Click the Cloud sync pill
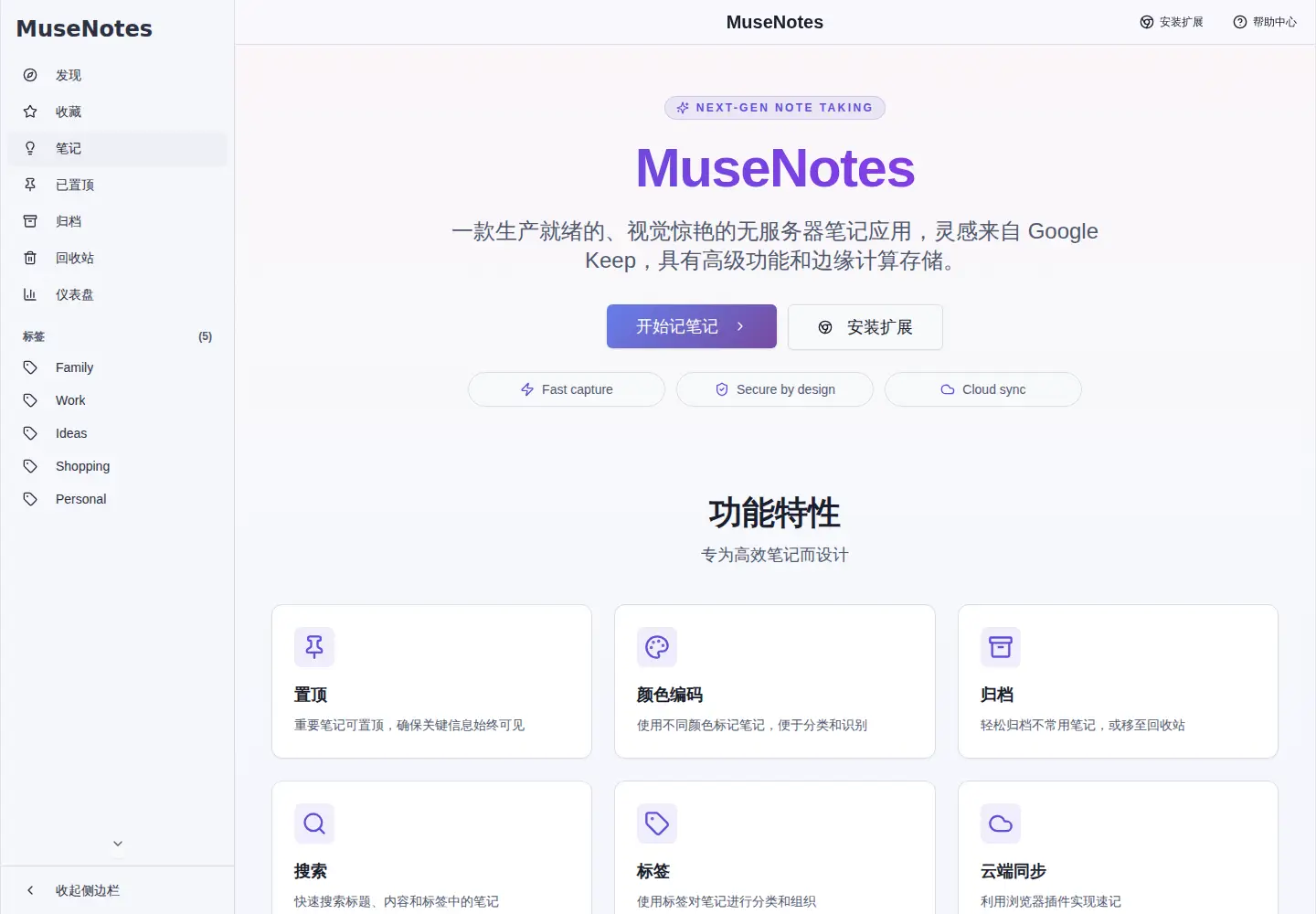Image resolution: width=1316 pixels, height=914 pixels. (x=983, y=389)
